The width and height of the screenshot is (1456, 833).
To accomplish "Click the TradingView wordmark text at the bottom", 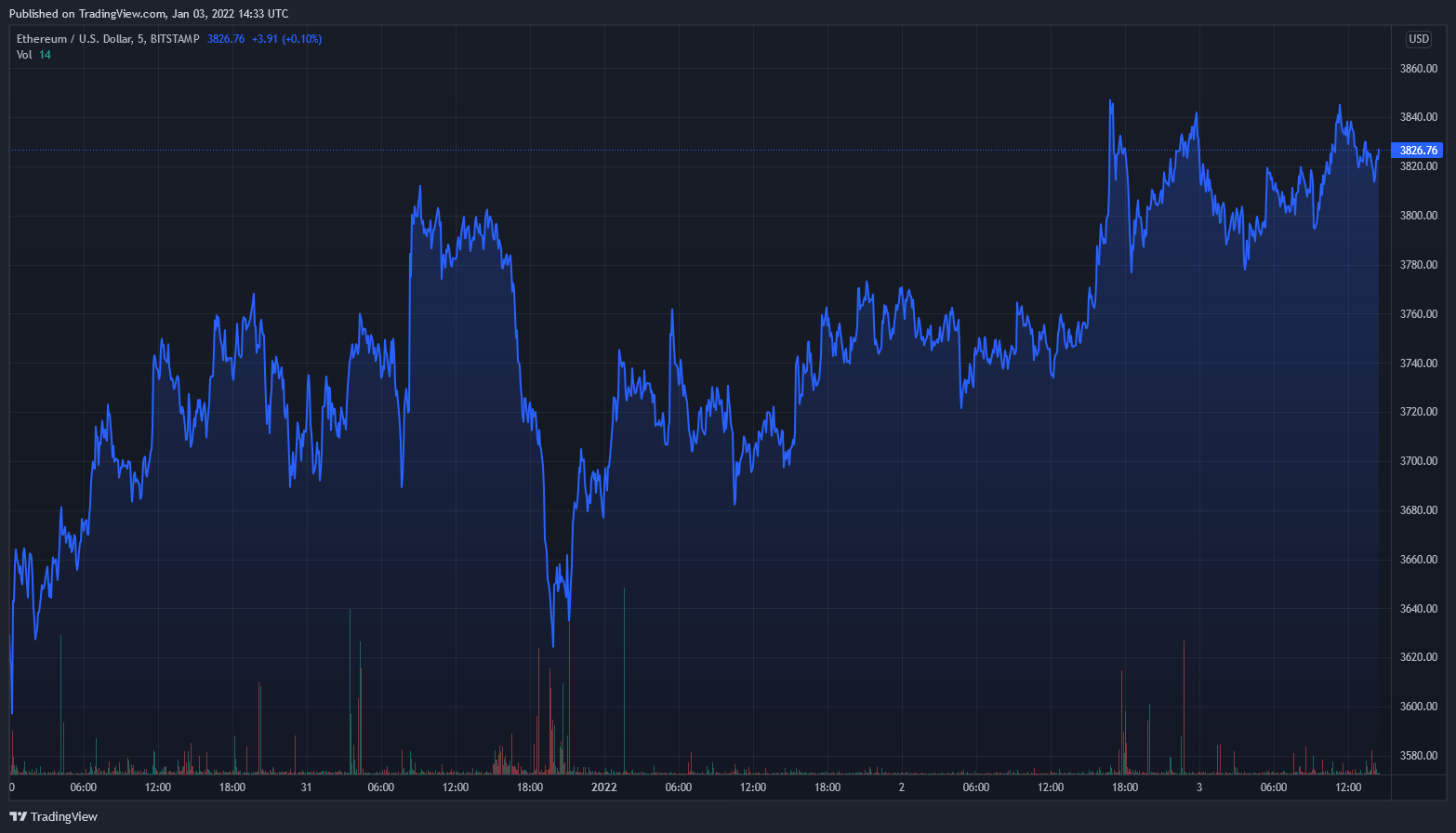I will [x=64, y=816].
